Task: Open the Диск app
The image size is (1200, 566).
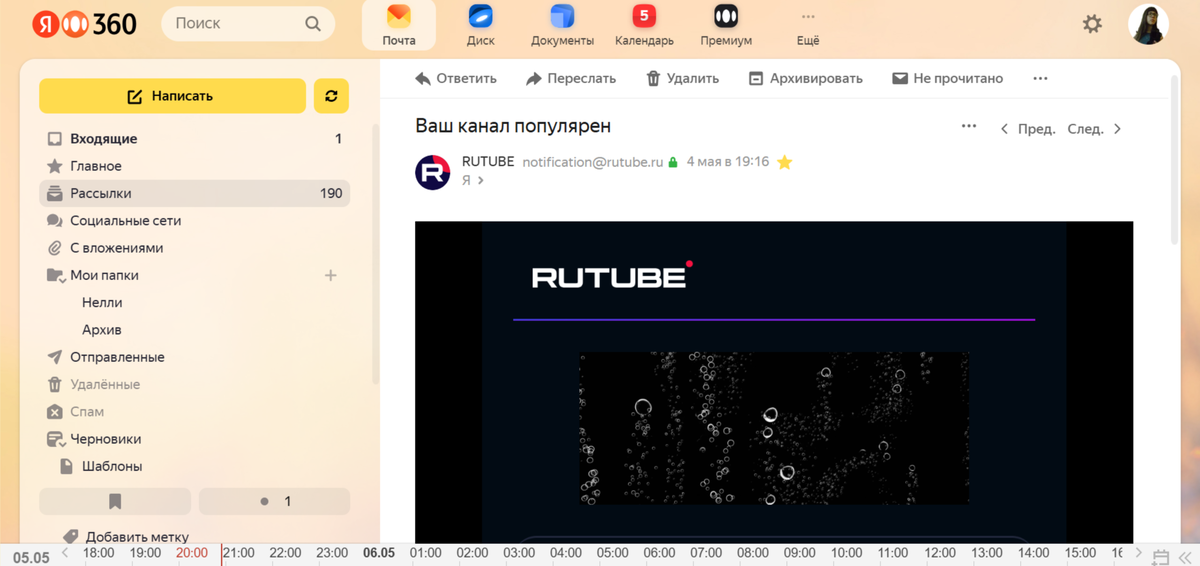Action: (x=481, y=25)
